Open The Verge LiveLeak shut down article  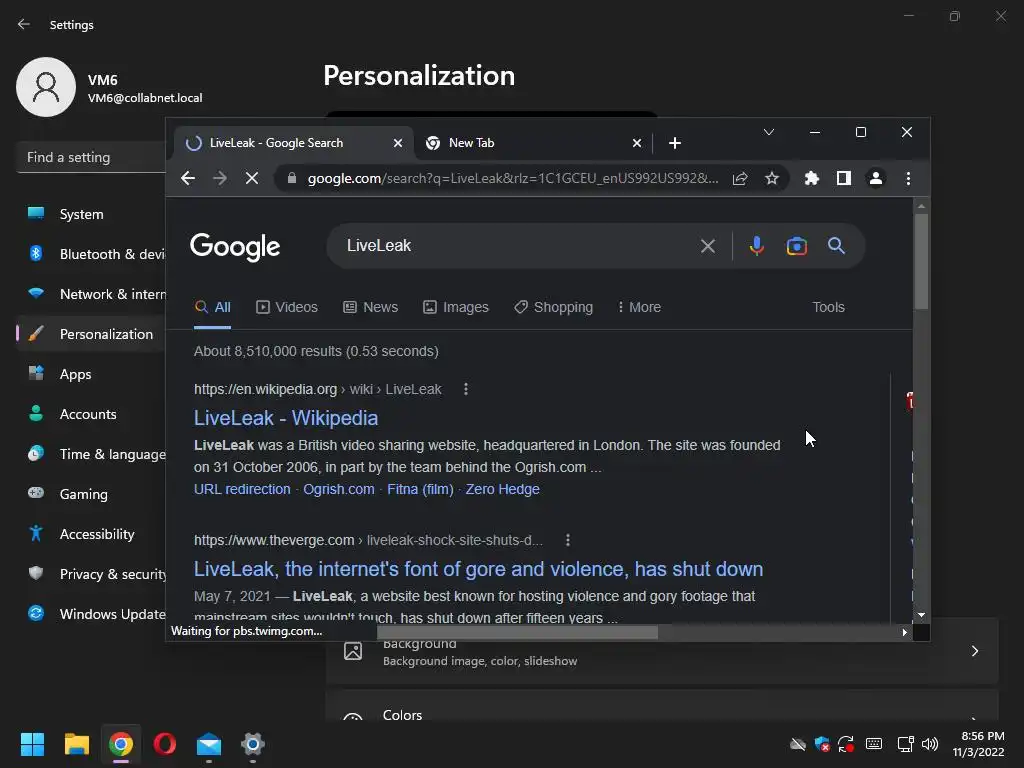click(478, 569)
